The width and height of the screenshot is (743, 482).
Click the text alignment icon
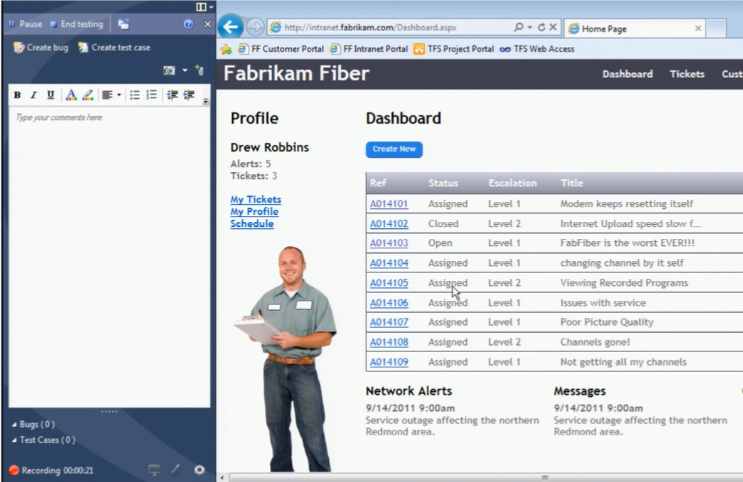(107, 95)
